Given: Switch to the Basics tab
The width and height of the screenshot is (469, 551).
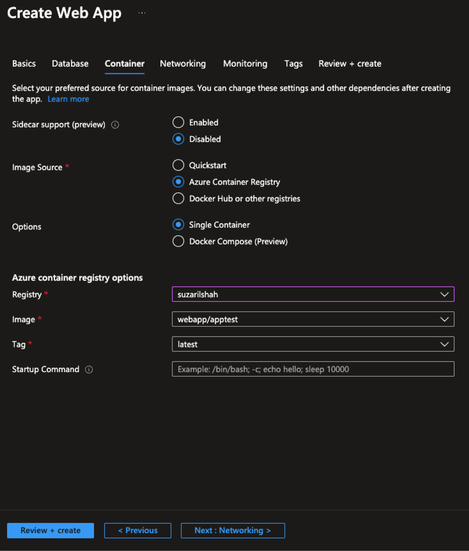Looking at the screenshot, I should [24, 64].
